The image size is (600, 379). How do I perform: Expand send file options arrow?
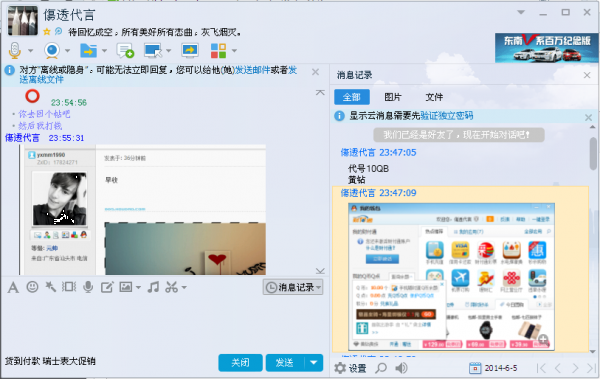pos(104,51)
